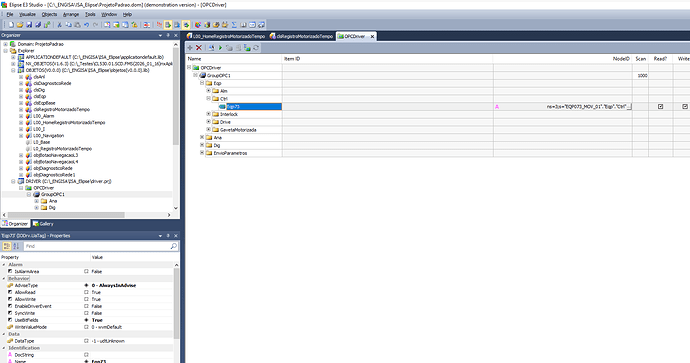Toggle the SyncWrite False value box
The width and height of the screenshot is (690, 363).
(86, 313)
